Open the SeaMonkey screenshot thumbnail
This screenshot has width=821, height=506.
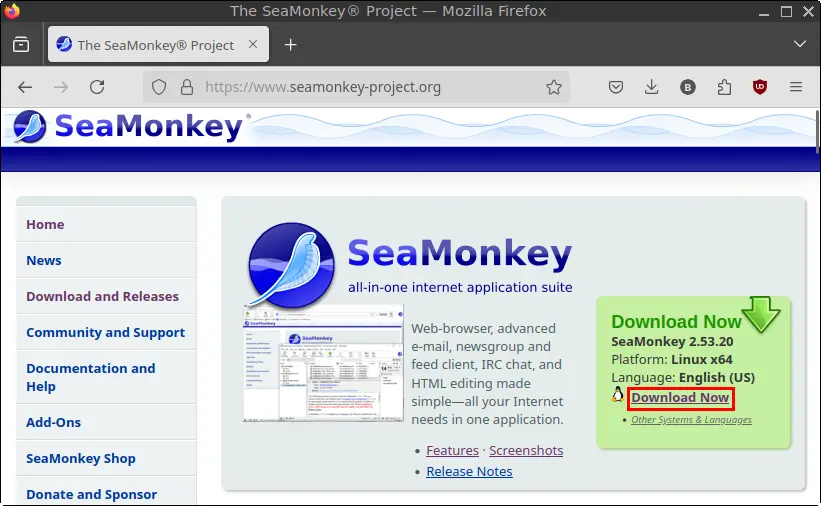pyautogui.click(x=324, y=363)
